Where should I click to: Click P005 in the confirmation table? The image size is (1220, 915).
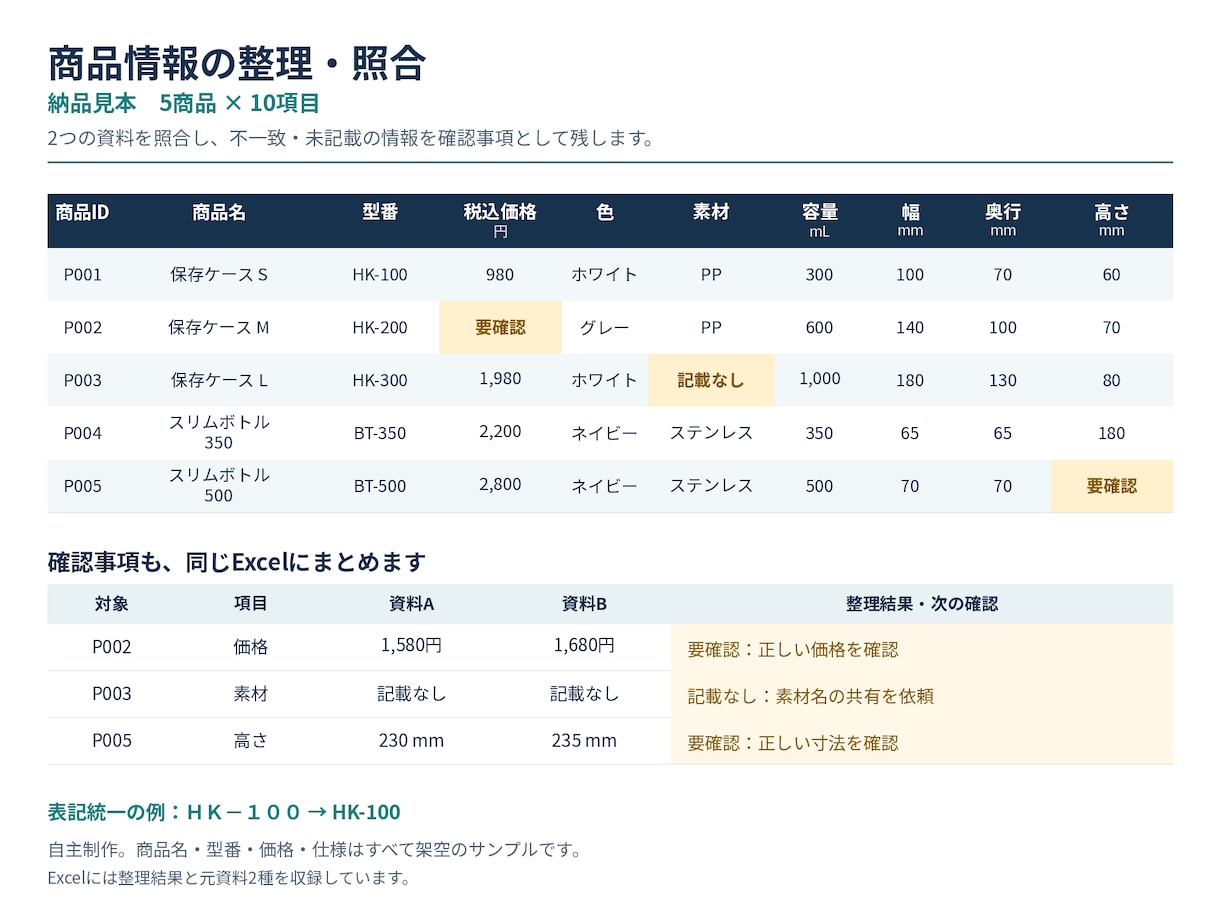tap(112, 741)
